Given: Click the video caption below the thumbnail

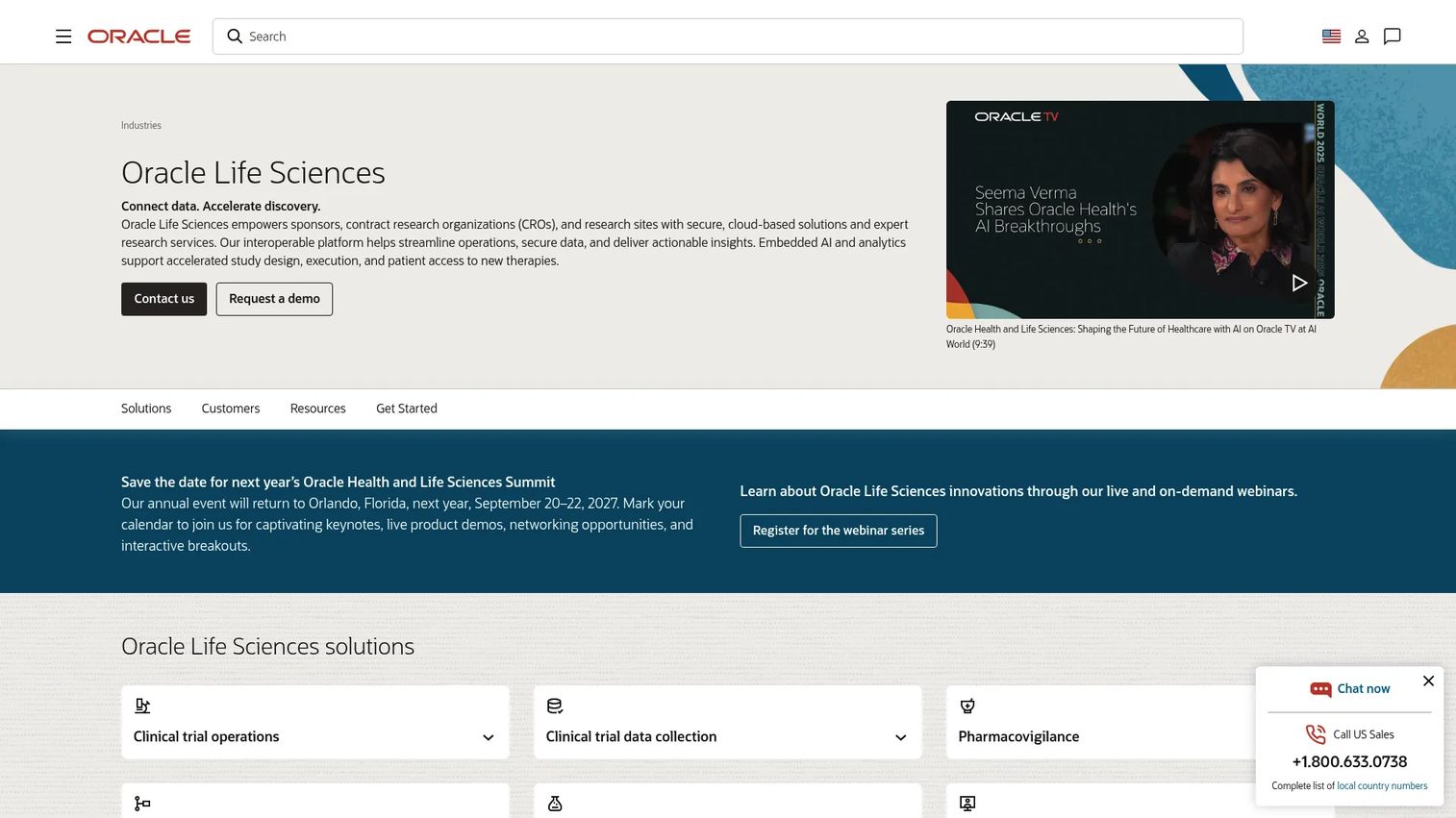Looking at the screenshot, I should point(1131,336).
